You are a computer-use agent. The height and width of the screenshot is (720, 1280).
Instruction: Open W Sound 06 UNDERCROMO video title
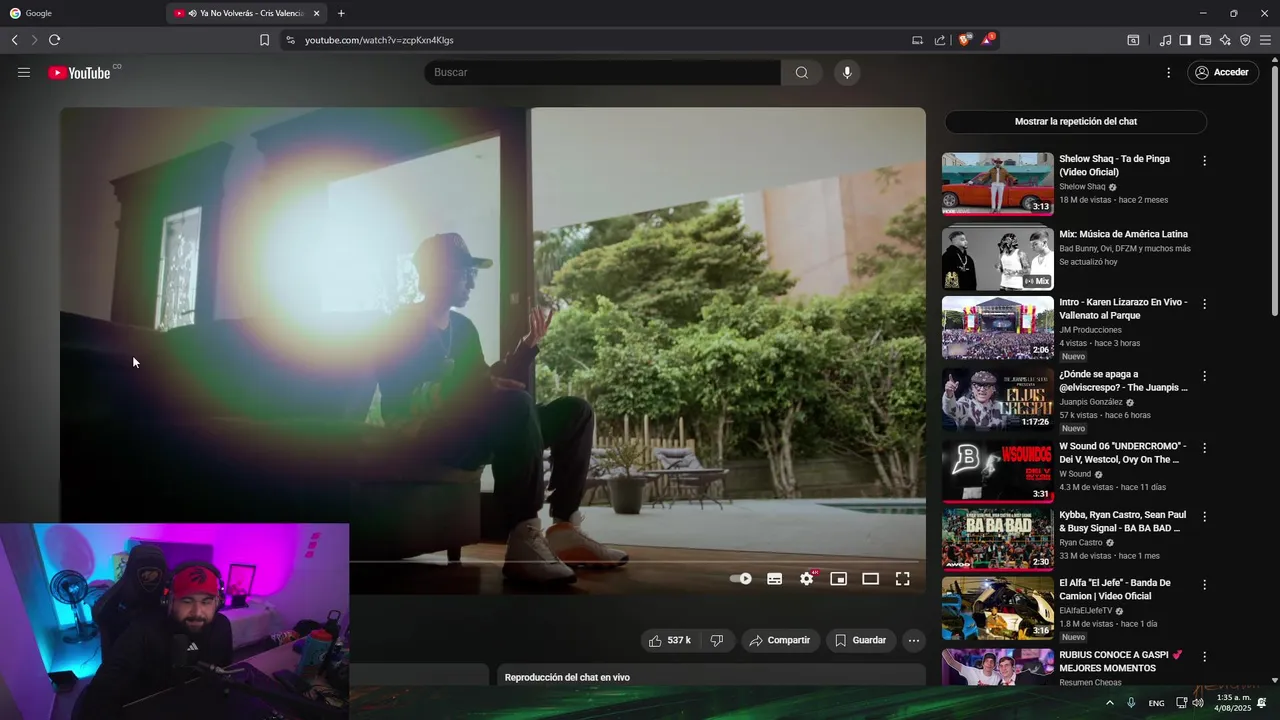(1122, 452)
